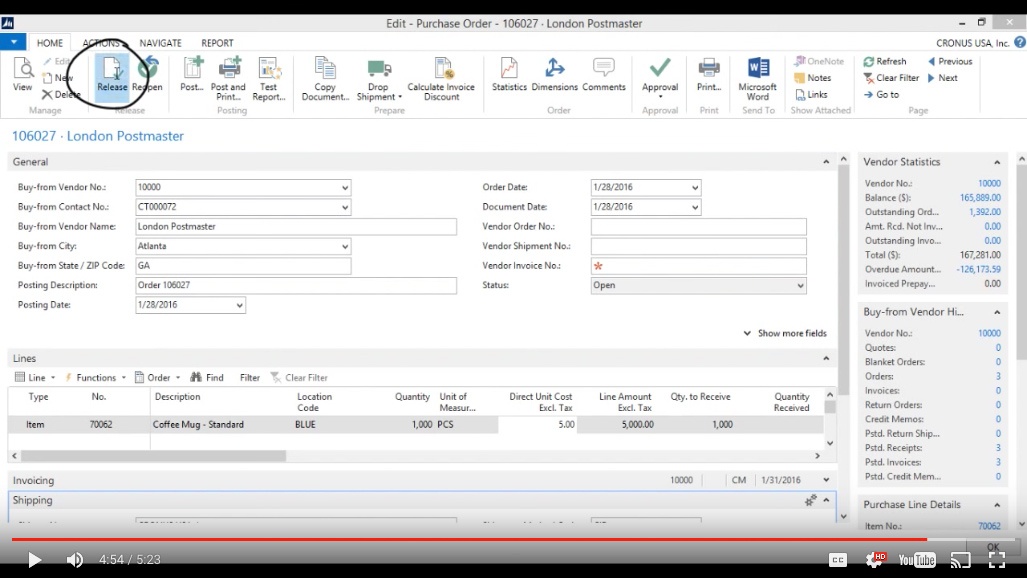Image resolution: width=1027 pixels, height=578 pixels.
Task: Open the Statistics icon
Action: click(x=509, y=74)
